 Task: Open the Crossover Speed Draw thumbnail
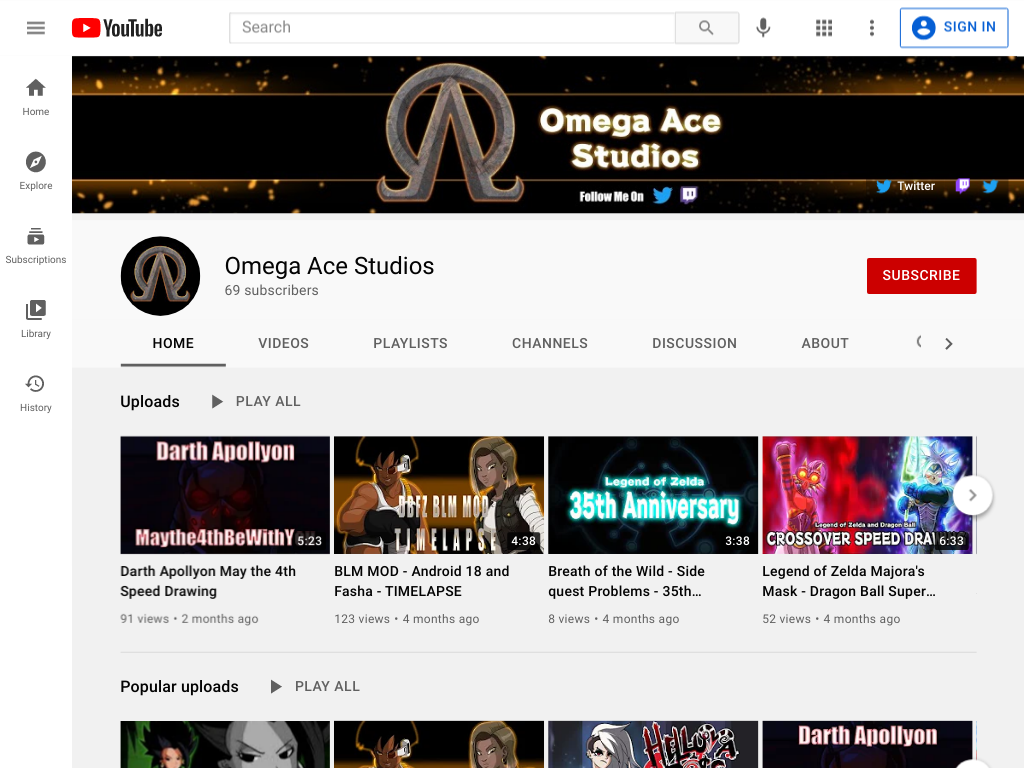coord(867,495)
